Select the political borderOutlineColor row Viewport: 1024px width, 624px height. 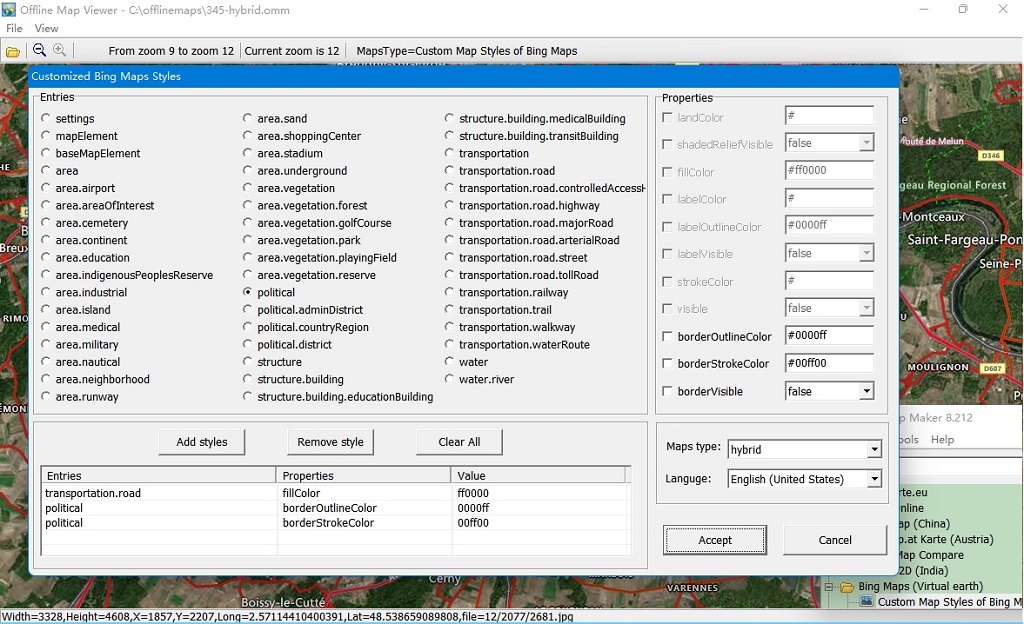(x=336, y=508)
